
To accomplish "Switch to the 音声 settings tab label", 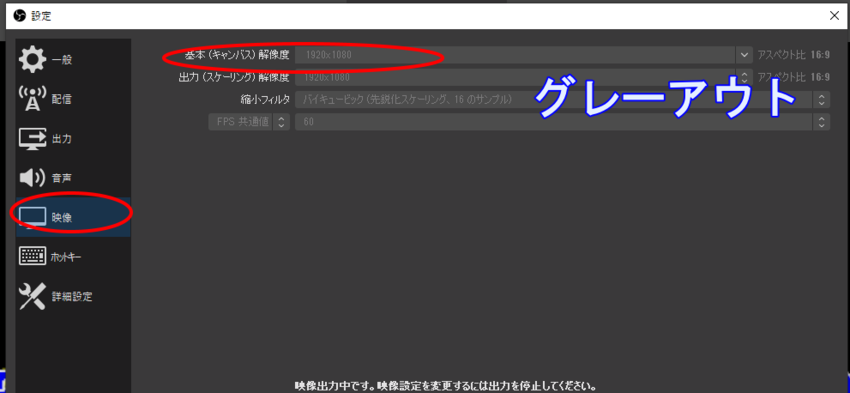I will coord(62,178).
